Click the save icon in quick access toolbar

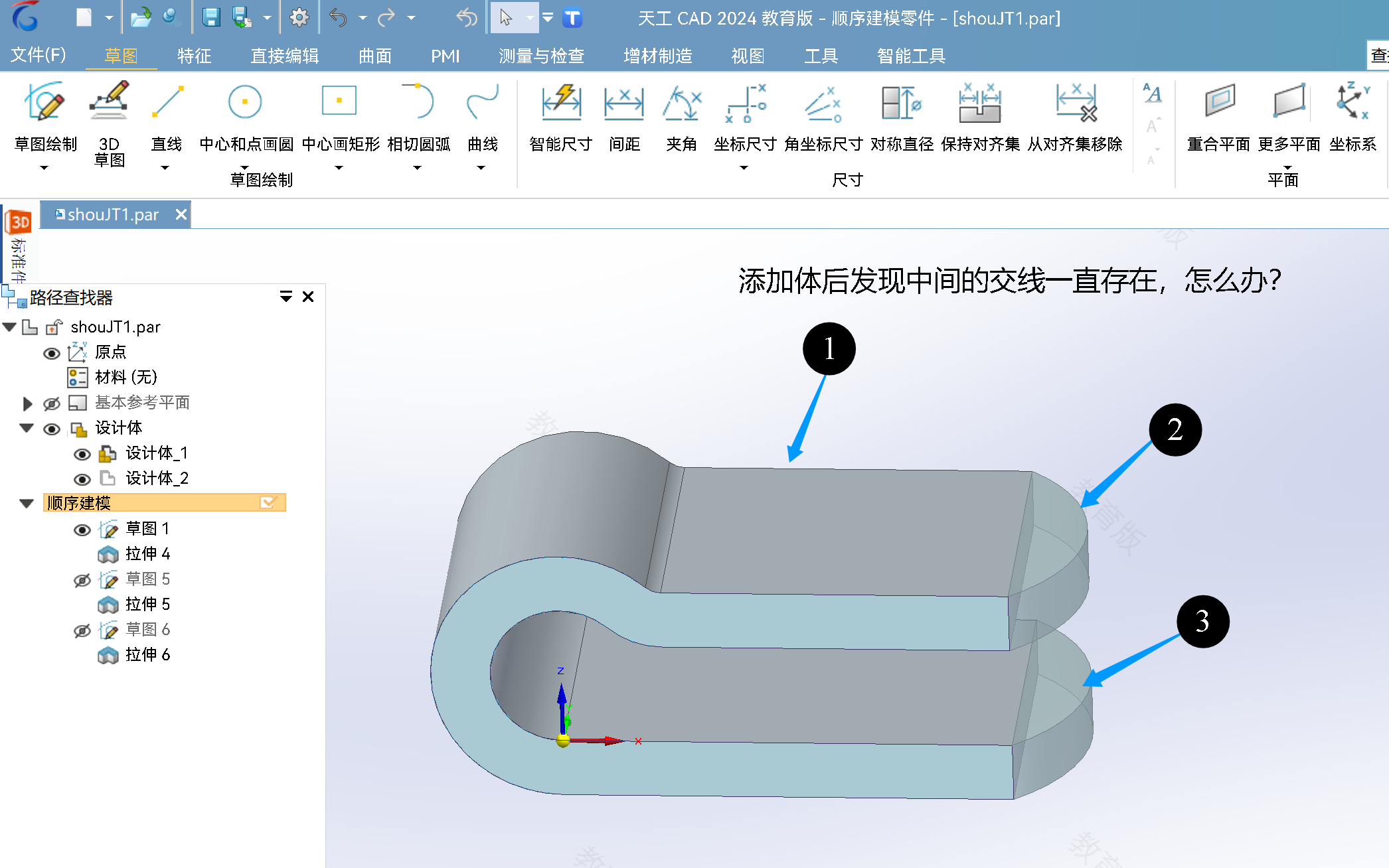211,17
